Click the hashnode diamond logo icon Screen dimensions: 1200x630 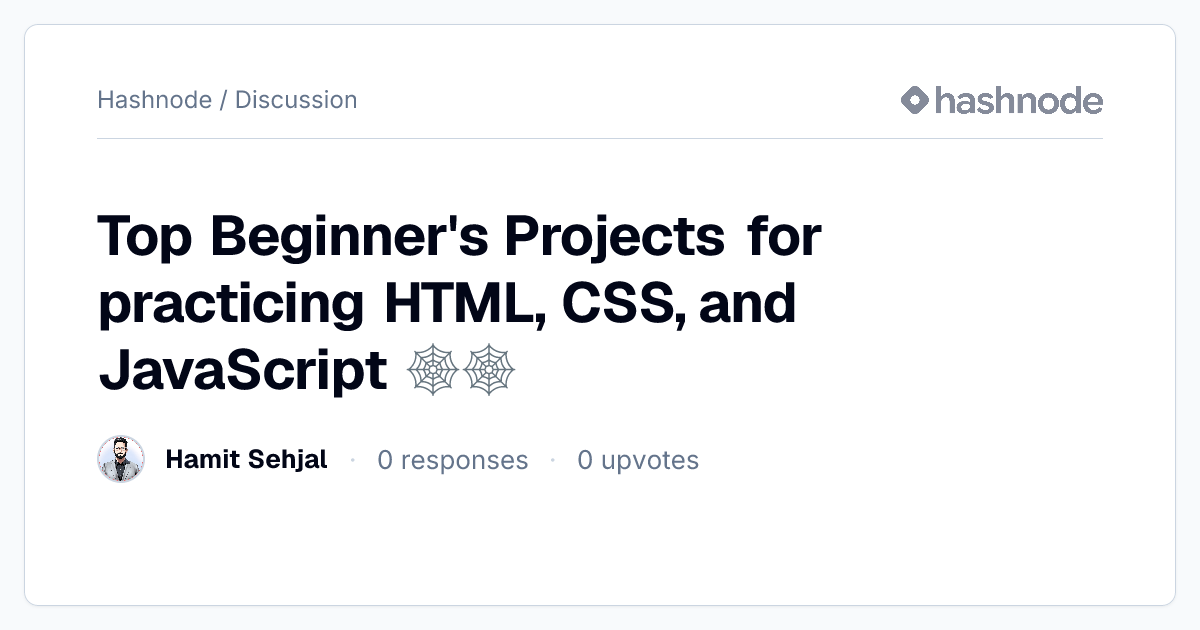[915, 100]
